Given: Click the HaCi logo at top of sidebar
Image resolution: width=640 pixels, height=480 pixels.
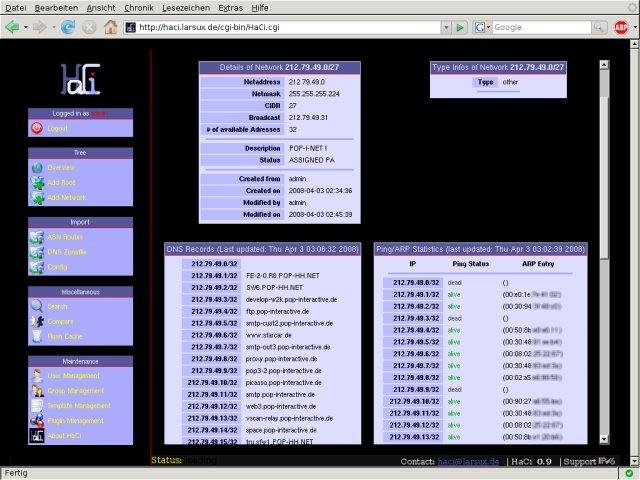Looking at the screenshot, I should [80, 79].
